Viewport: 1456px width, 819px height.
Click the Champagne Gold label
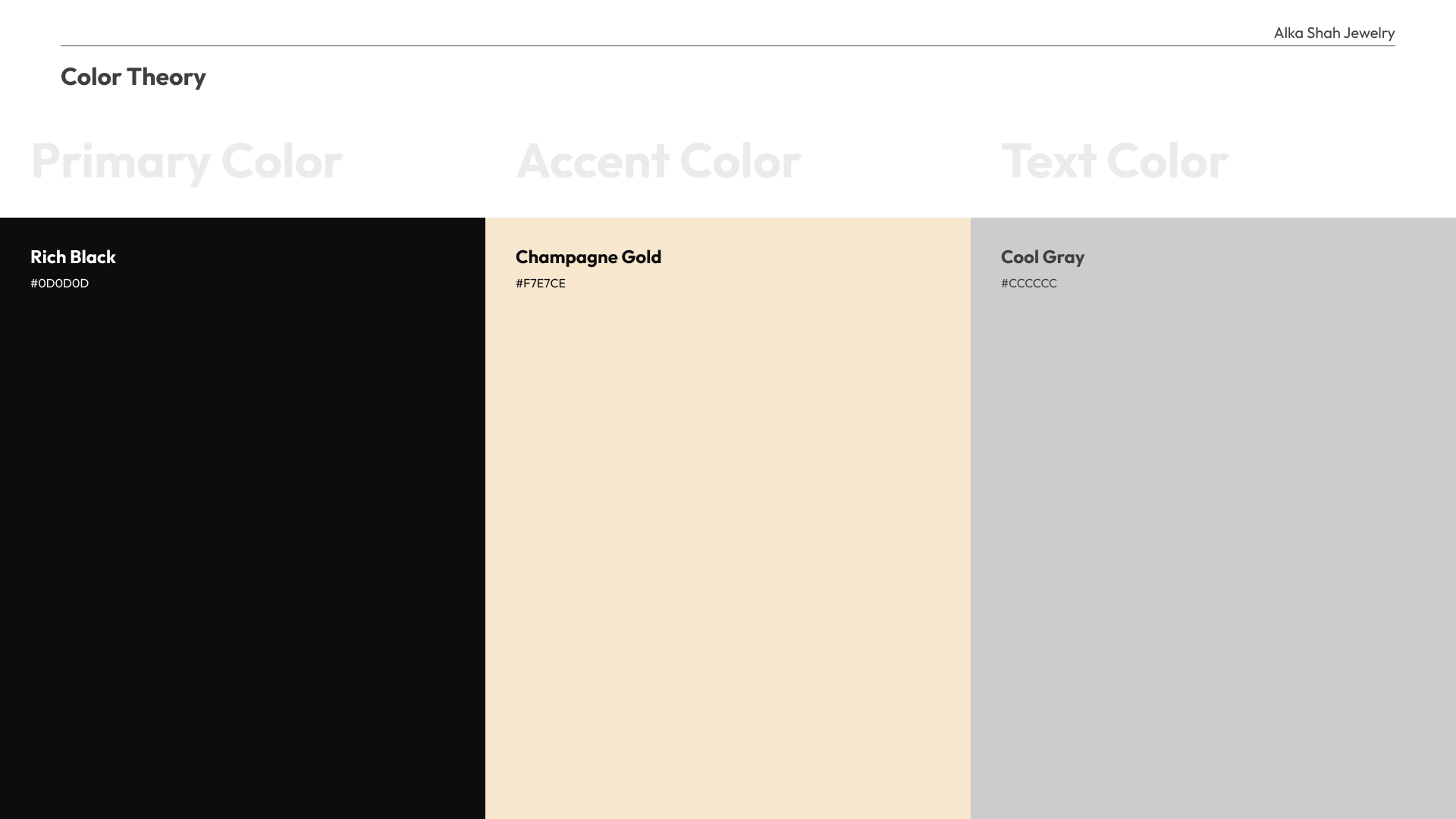(588, 257)
